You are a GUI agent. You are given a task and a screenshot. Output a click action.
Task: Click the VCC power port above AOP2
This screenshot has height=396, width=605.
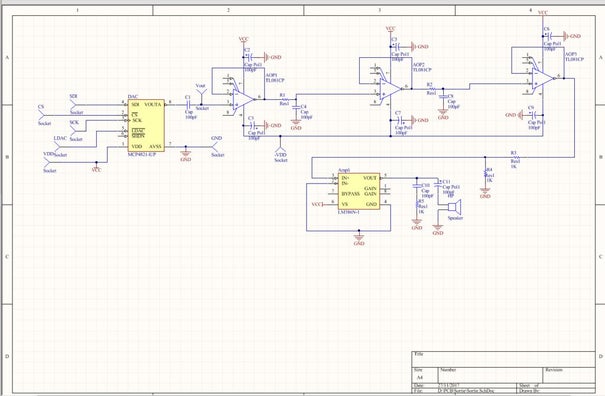click(390, 29)
